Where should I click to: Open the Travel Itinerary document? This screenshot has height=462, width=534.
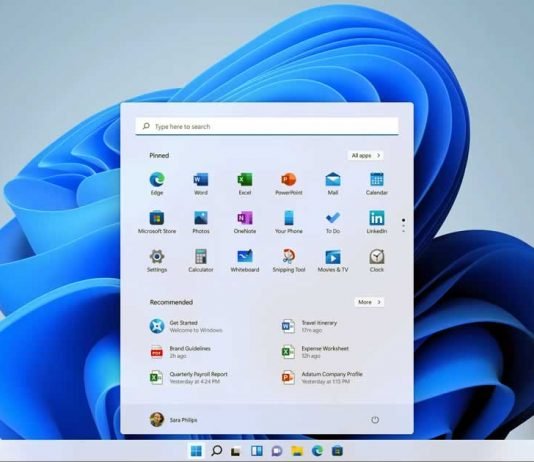309,326
